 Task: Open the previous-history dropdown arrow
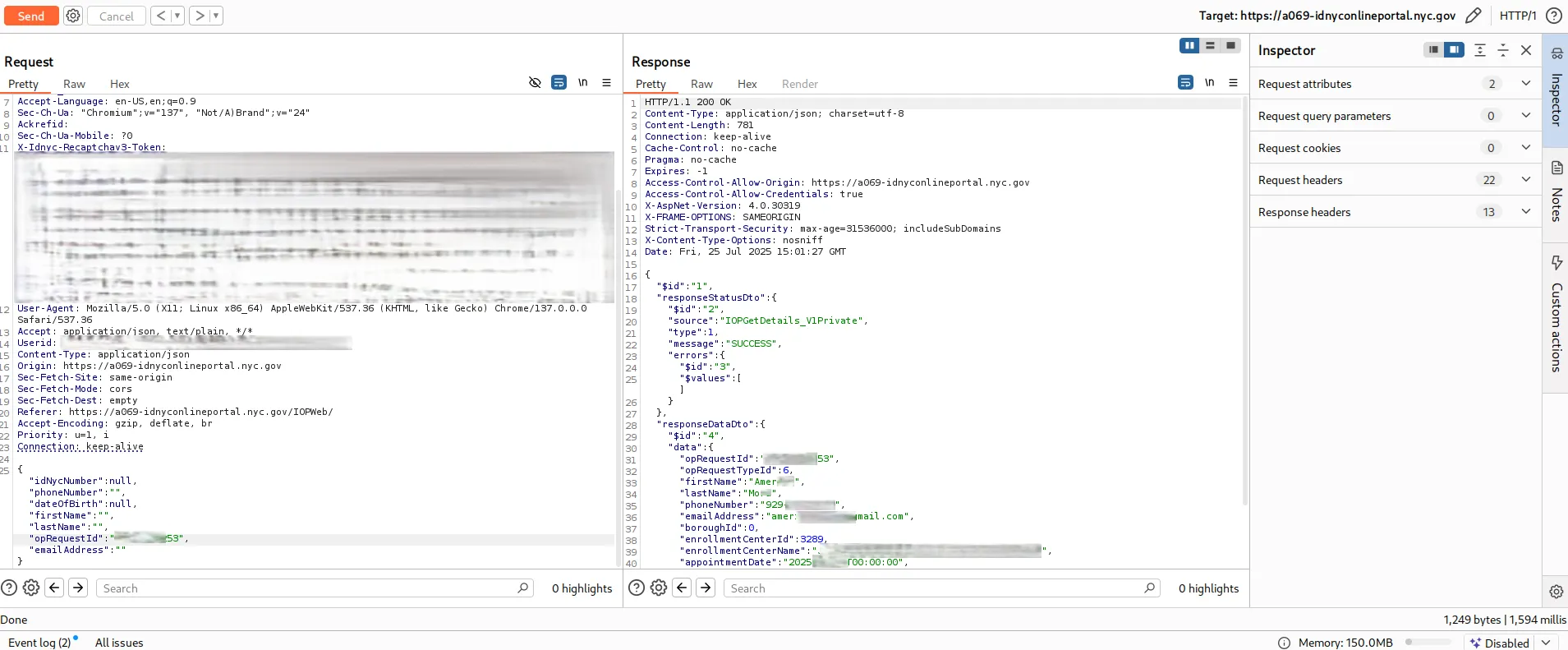click(x=177, y=16)
